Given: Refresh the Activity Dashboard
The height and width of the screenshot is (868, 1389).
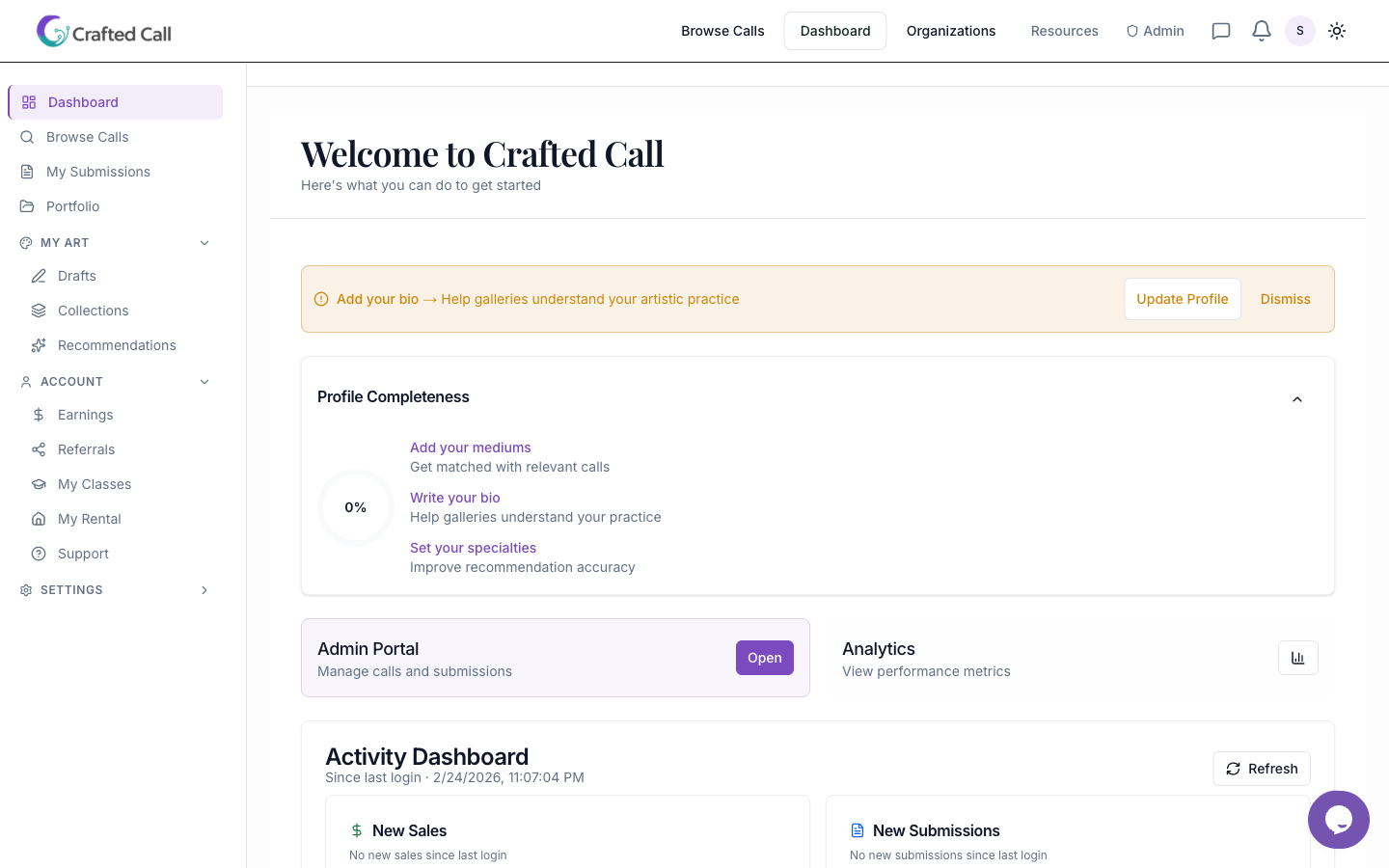Looking at the screenshot, I should tap(1261, 768).
